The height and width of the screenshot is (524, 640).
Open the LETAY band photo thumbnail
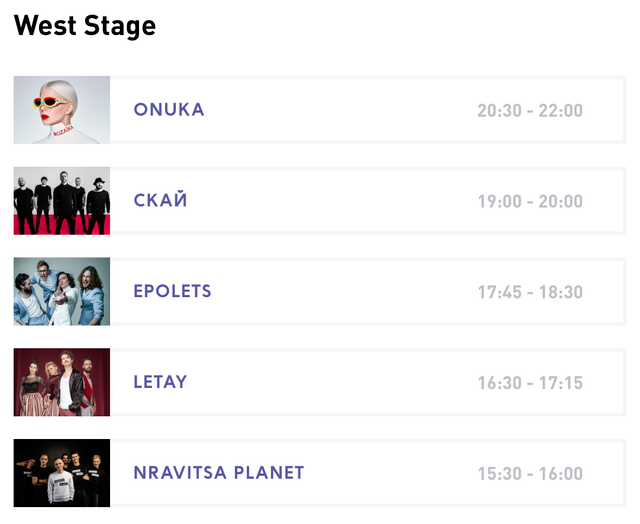pyautogui.click(x=62, y=382)
